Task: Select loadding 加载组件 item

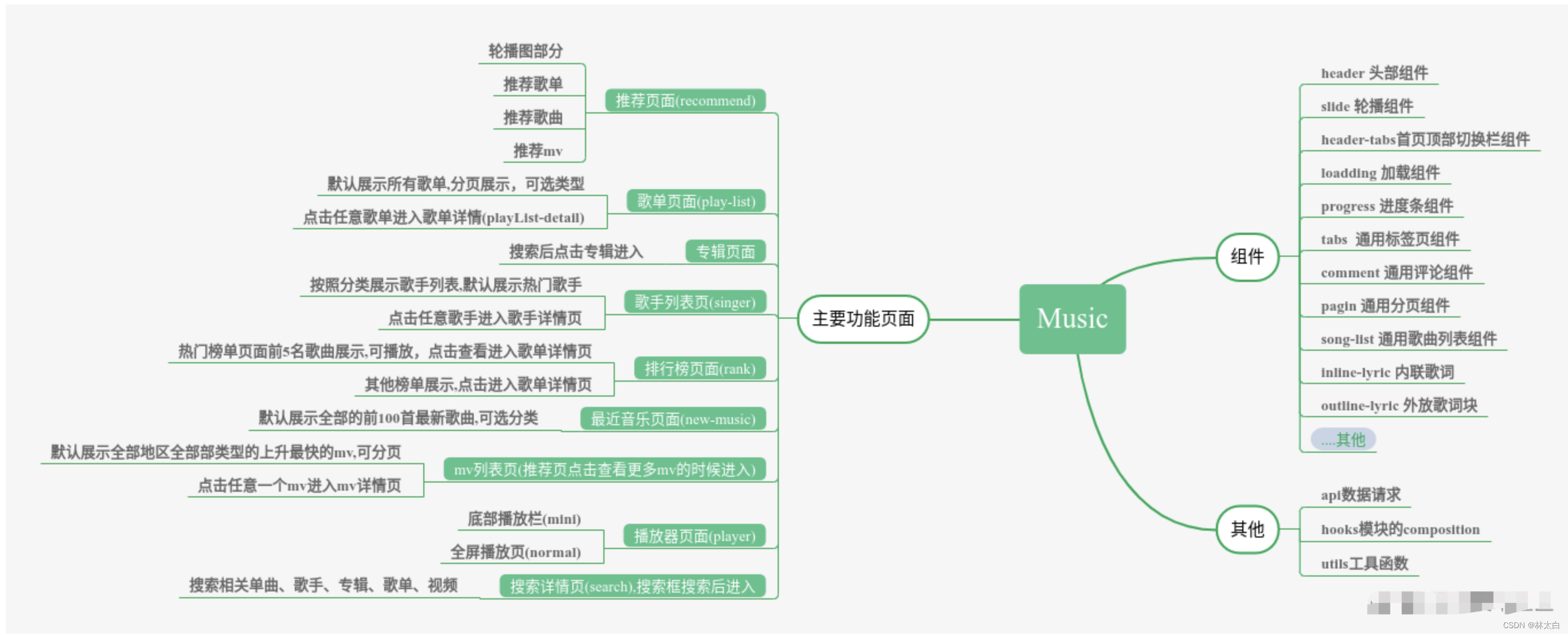Action: tap(1380, 173)
